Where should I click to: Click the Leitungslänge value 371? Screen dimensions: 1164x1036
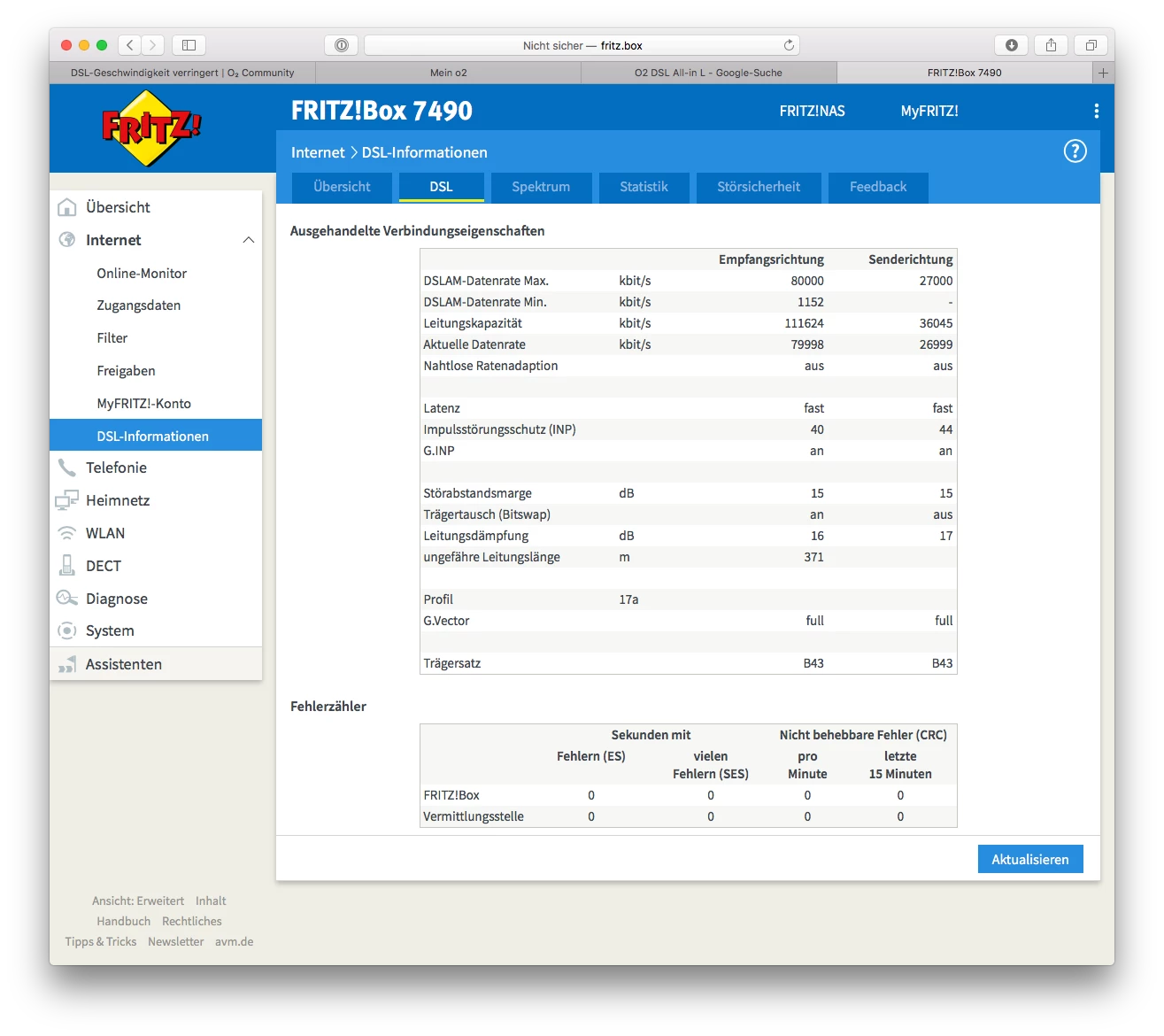[814, 557]
